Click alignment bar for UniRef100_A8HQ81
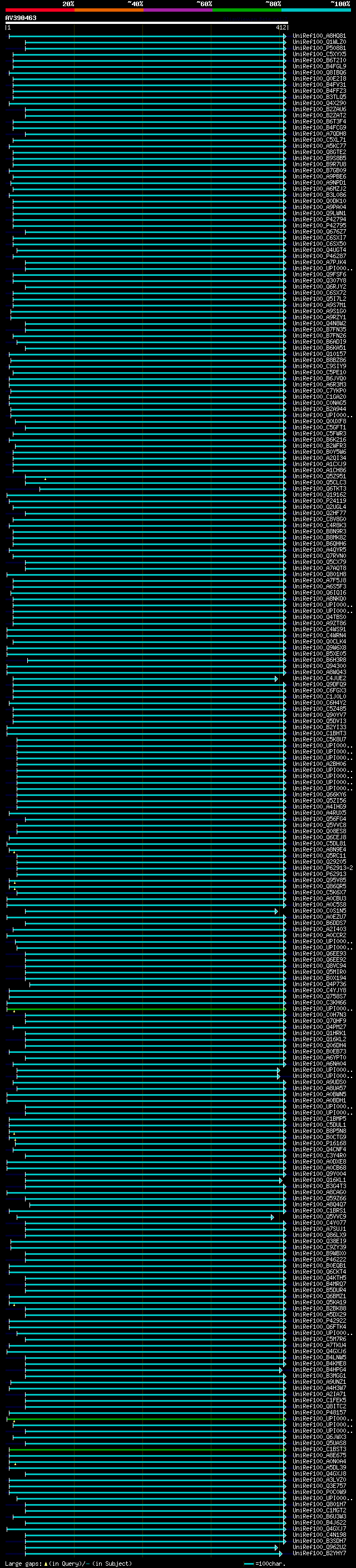Image resolution: width=356 pixels, height=1568 pixels. pyautogui.click(x=147, y=36)
